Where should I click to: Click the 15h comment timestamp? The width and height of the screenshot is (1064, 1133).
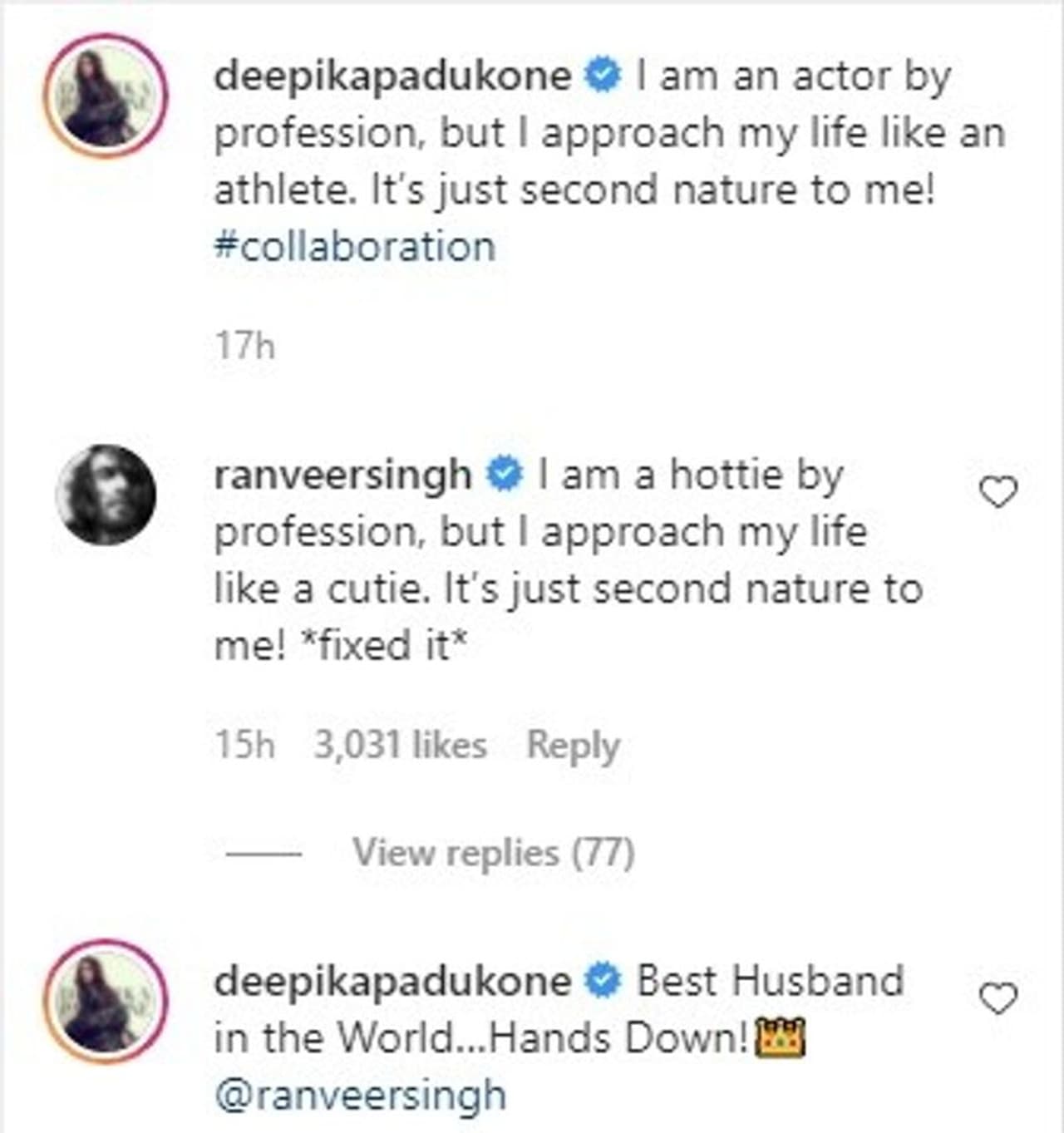[244, 745]
